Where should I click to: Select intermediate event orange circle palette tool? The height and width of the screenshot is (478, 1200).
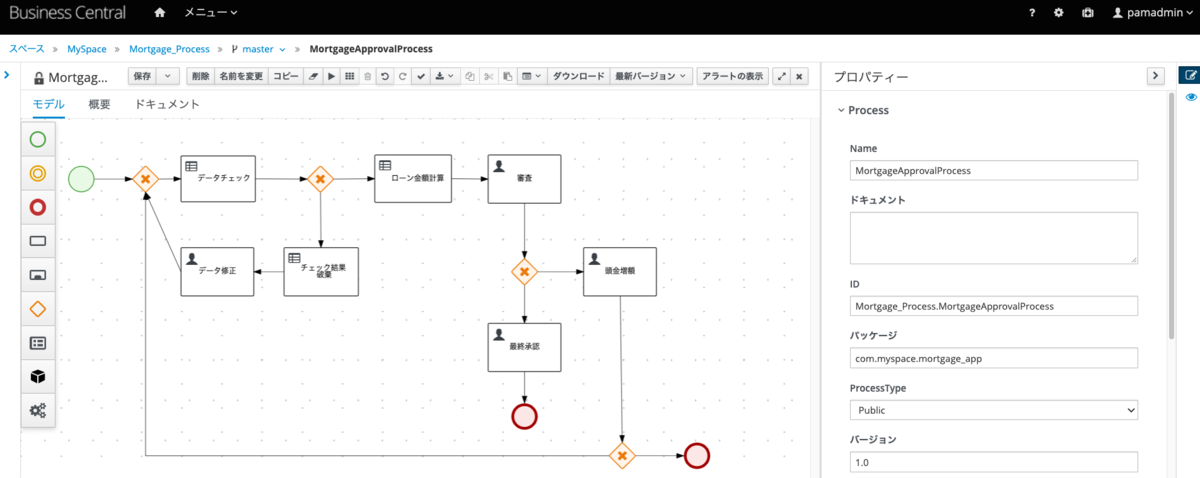click(x=38, y=174)
